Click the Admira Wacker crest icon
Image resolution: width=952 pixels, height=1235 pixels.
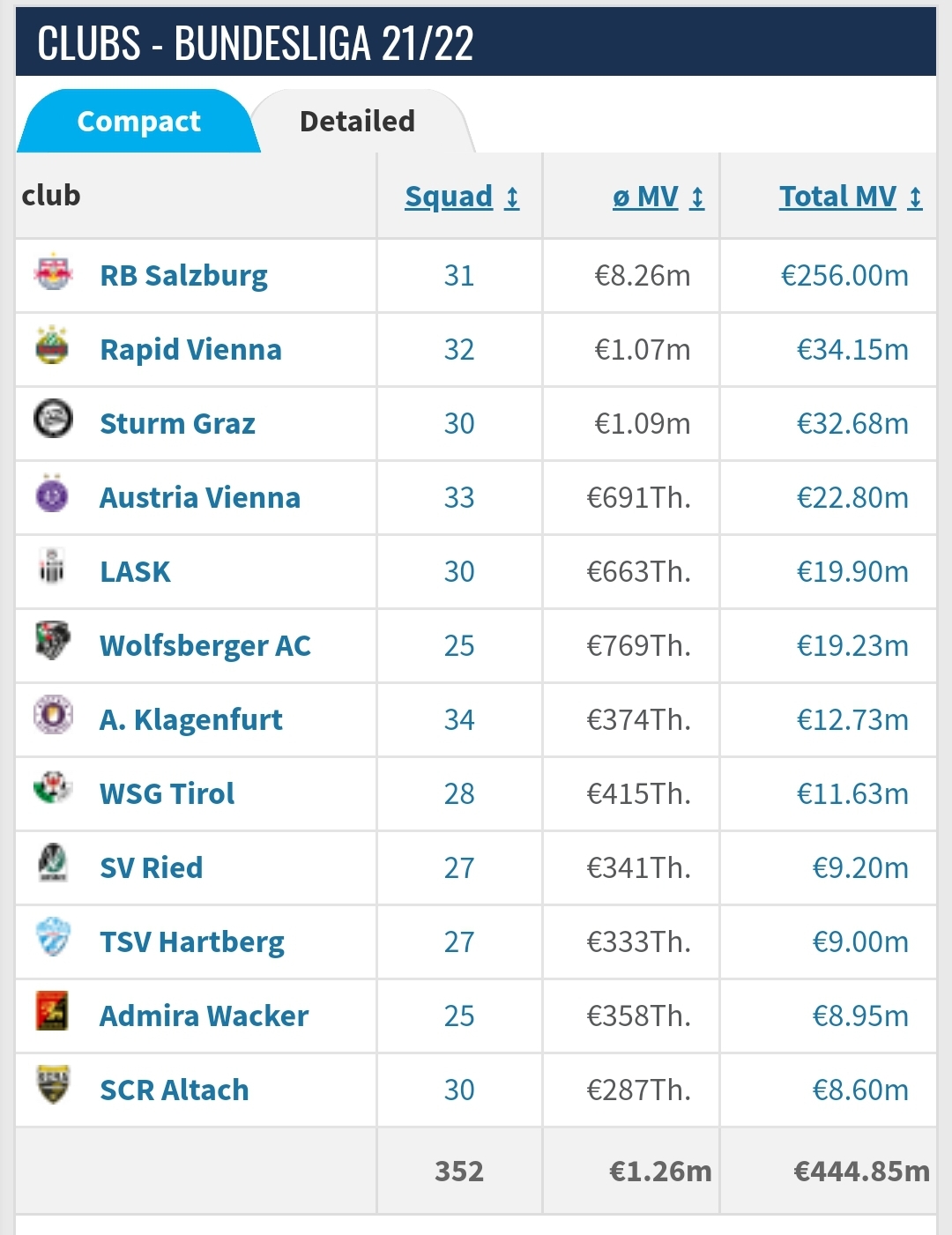53,1010
